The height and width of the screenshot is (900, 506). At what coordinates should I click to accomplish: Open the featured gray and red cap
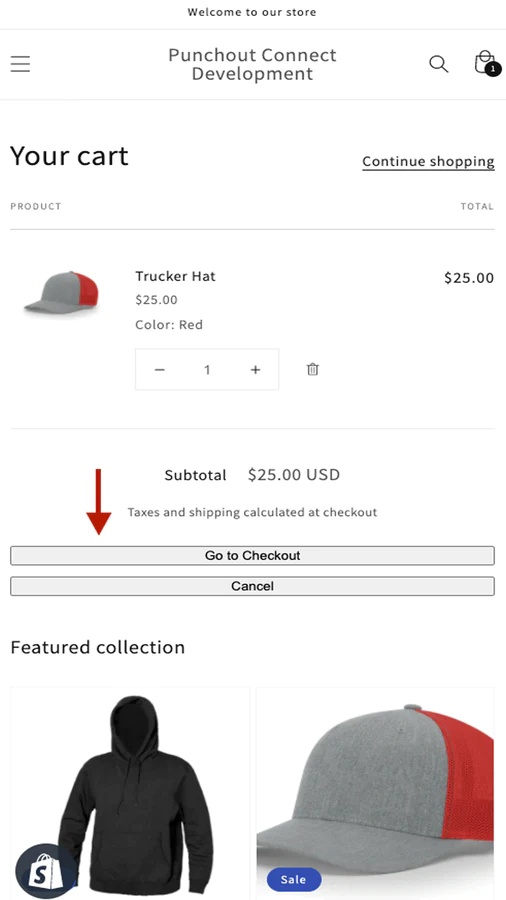[x=375, y=794]
